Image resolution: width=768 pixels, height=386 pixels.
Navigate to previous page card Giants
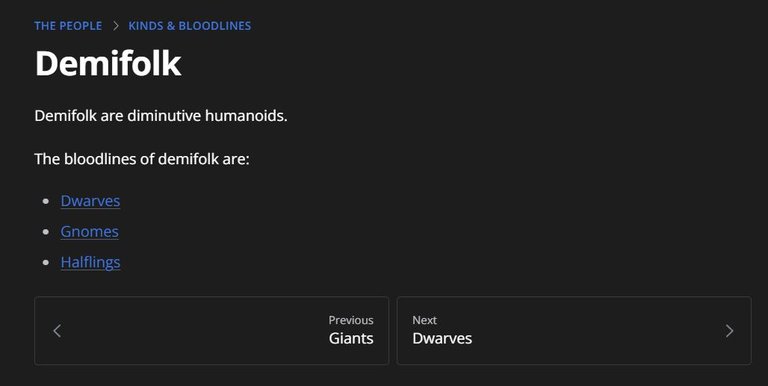pyautogui.click(x=212, y=331)
